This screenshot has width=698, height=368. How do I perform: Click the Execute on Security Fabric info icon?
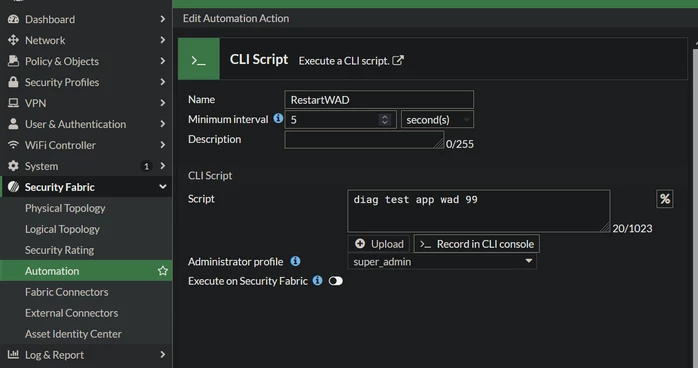(317, 280)
